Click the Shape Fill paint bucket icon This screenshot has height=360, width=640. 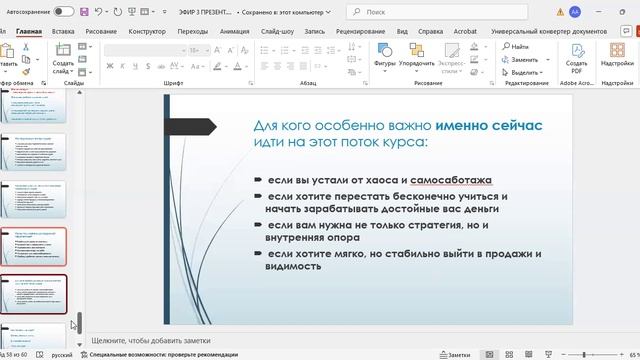474,47
